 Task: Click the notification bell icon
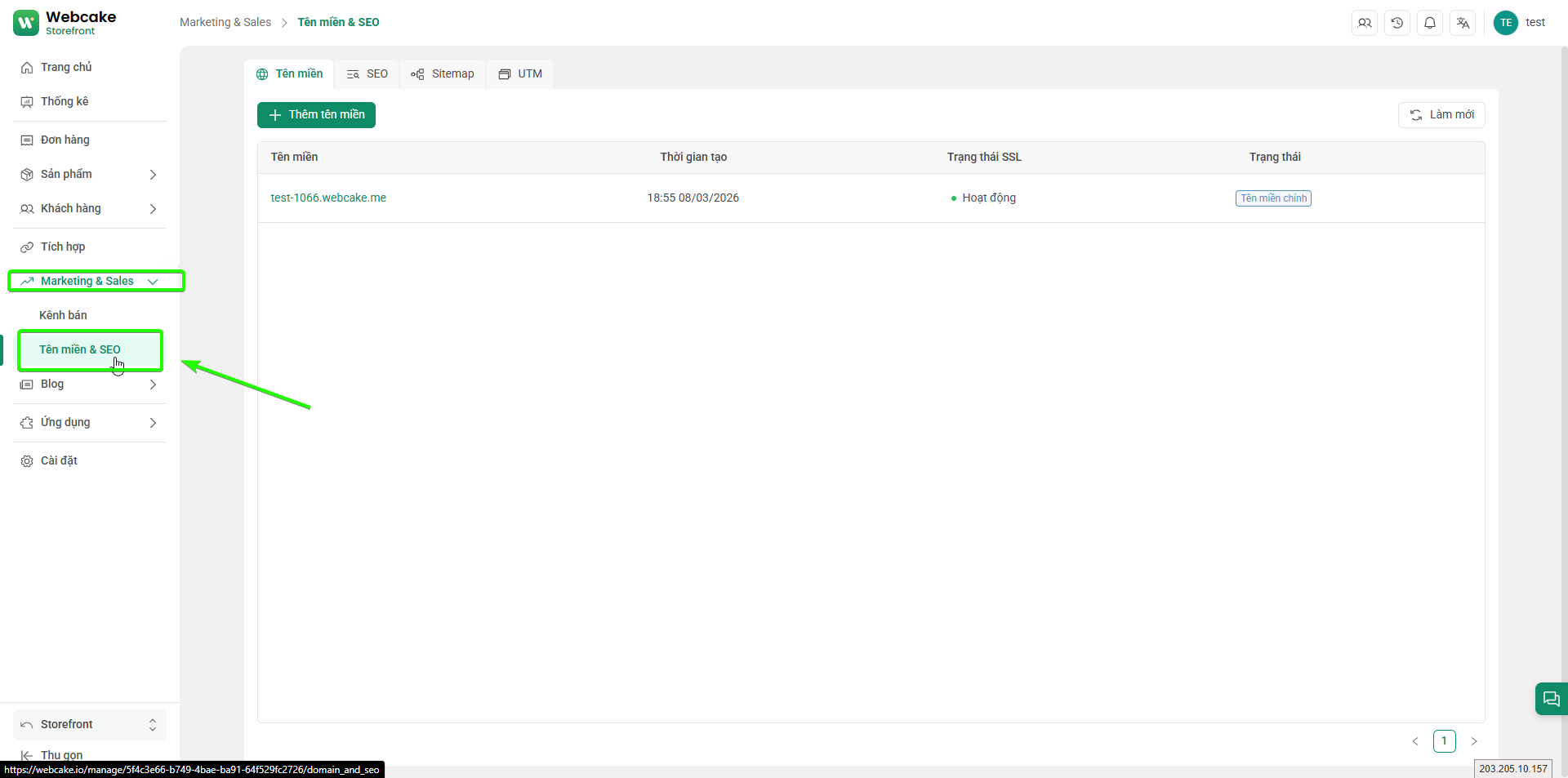point(1430,23)
